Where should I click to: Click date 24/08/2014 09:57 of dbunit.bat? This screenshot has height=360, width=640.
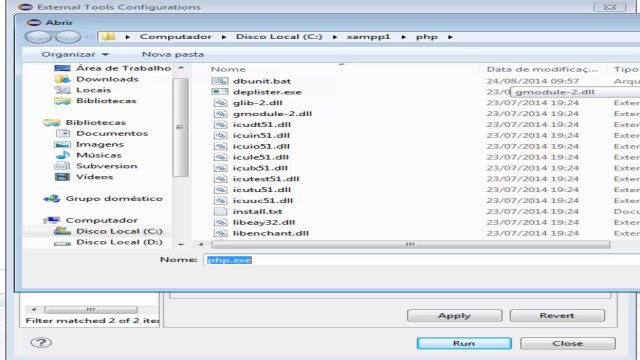pyautogui.click(x=533, y=81)
